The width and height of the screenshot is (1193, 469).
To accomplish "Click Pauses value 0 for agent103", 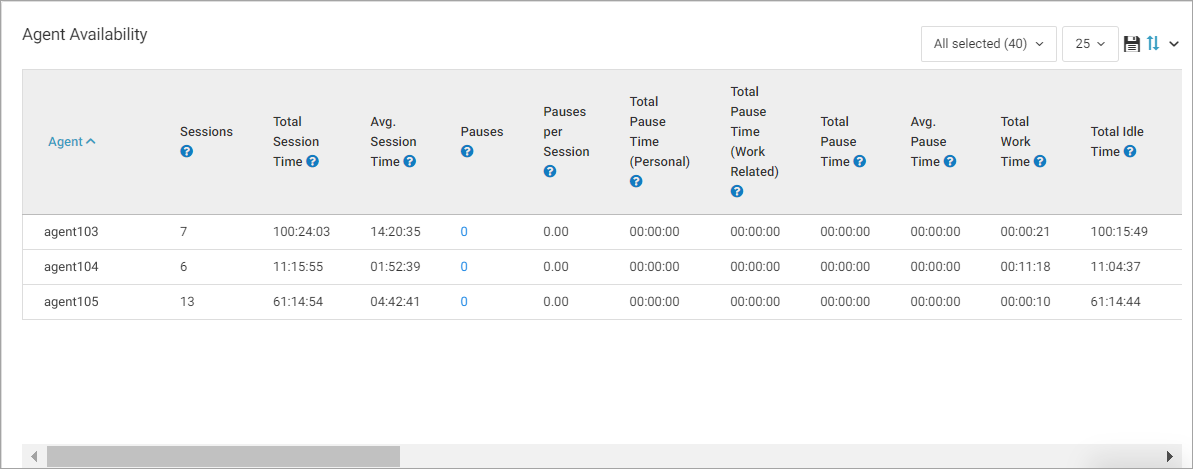I will (x=464, y=231).
